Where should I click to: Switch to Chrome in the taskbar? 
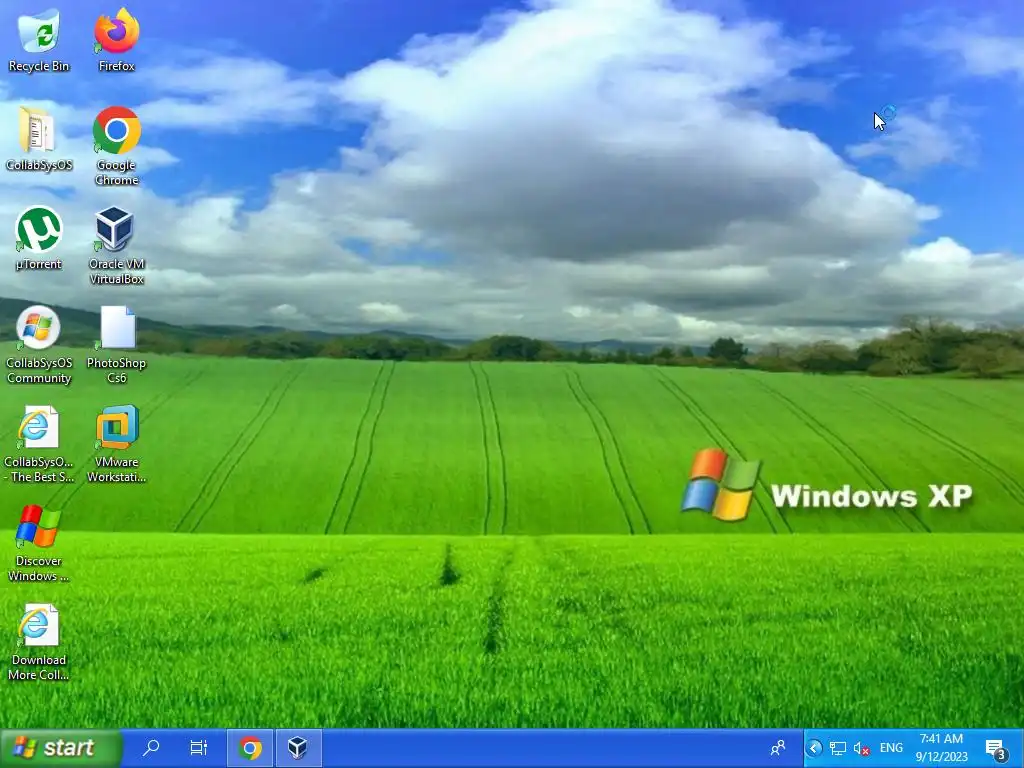point(249,748)
